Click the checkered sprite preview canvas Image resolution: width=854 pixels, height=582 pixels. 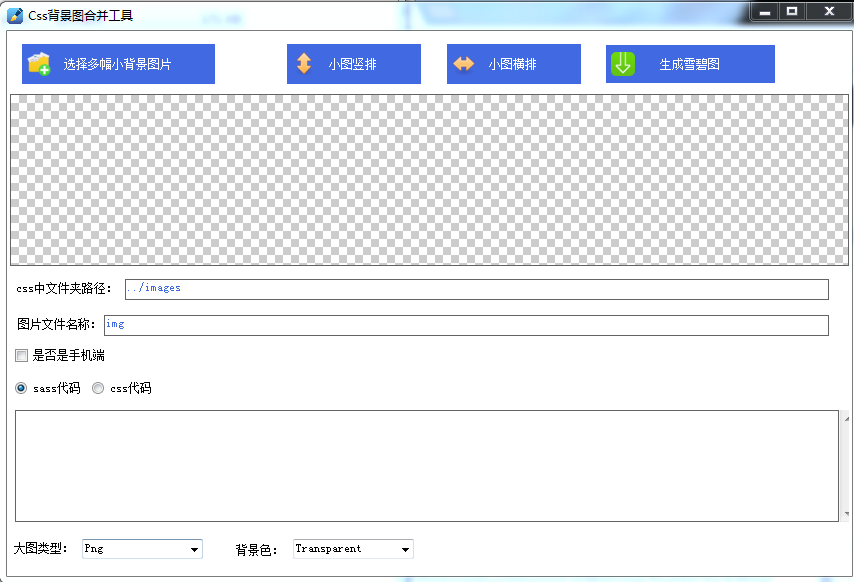[429, 180]
